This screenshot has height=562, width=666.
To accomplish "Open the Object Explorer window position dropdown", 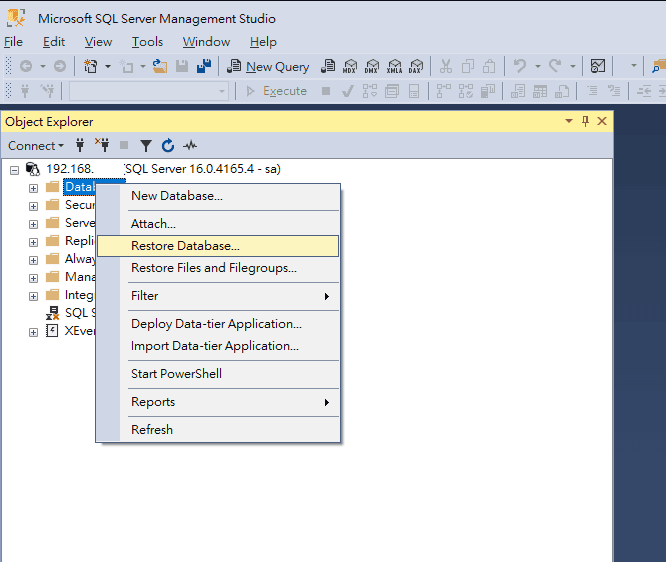I will pos(569,121).
